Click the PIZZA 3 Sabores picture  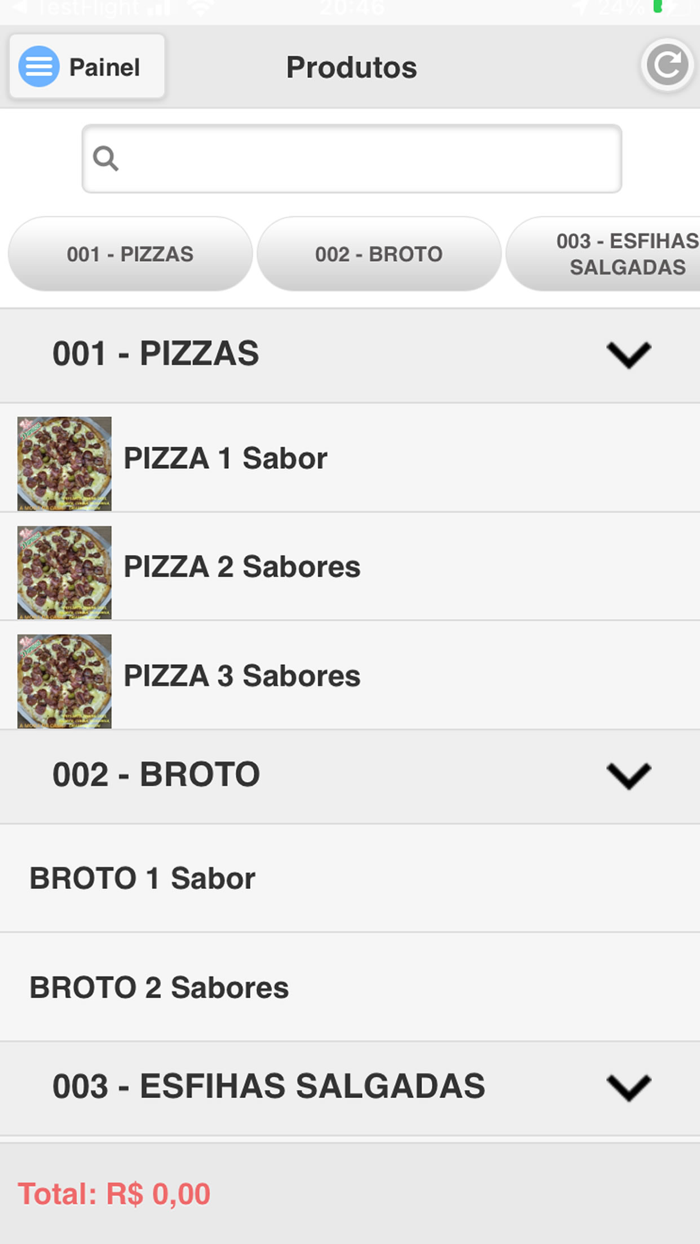tap(63, 680)
